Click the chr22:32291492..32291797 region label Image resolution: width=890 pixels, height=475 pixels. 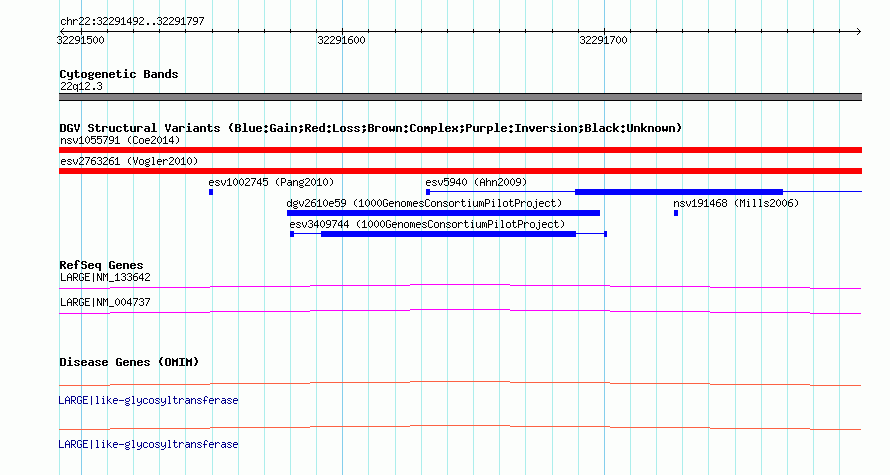132,22
